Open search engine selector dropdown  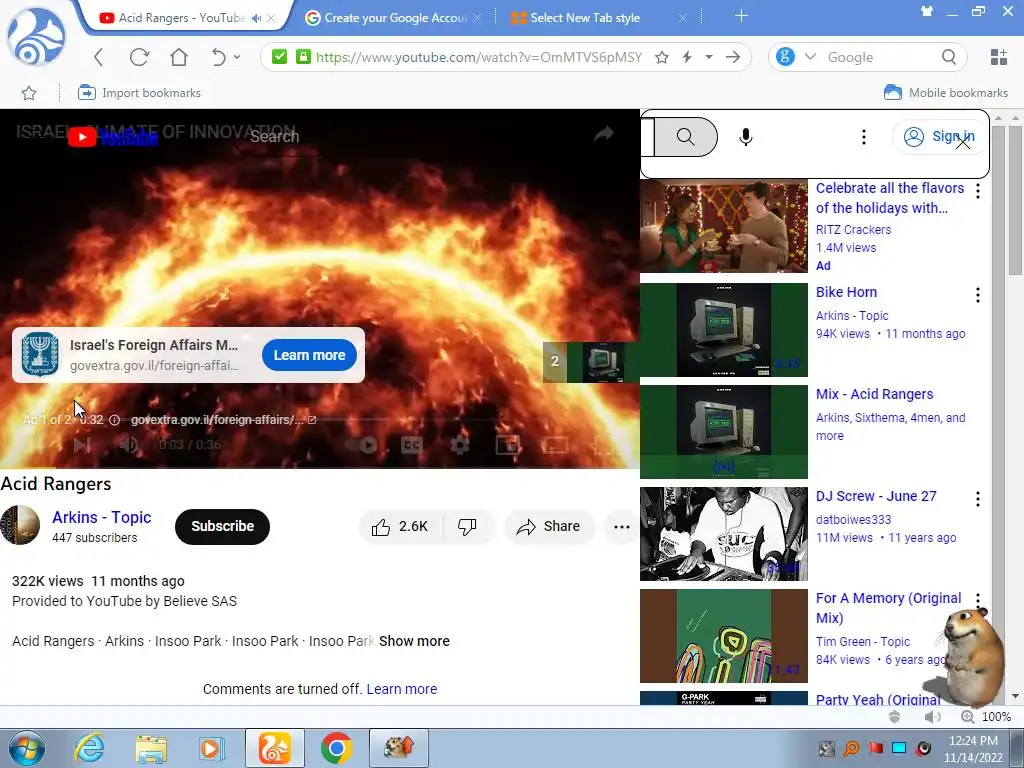point(810,57)
